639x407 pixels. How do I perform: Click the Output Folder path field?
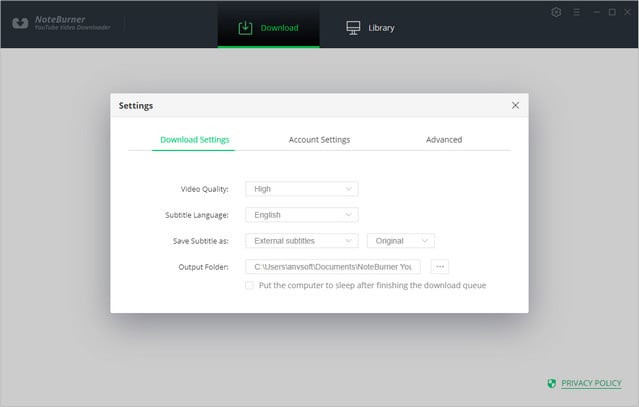(x=332, y=267)
